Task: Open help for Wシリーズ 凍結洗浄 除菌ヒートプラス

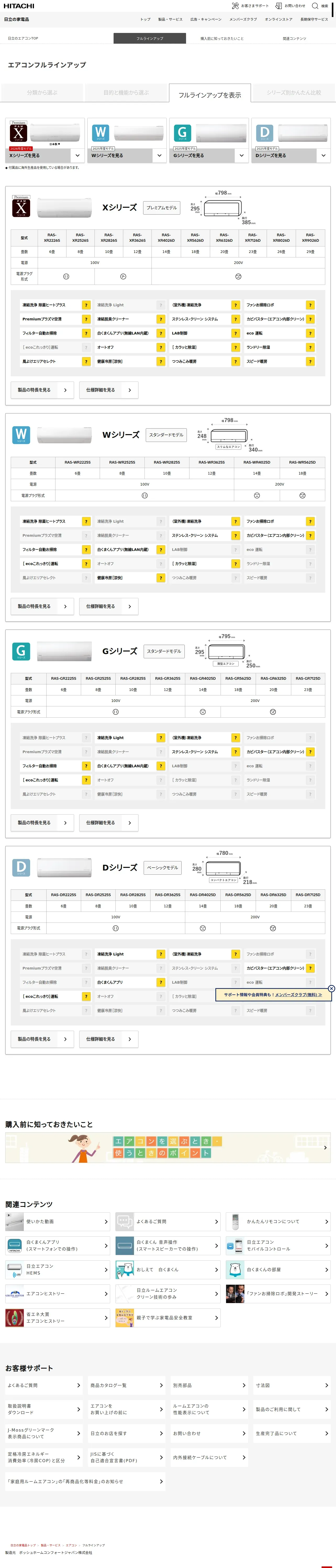Action: (x=86, y=522)
